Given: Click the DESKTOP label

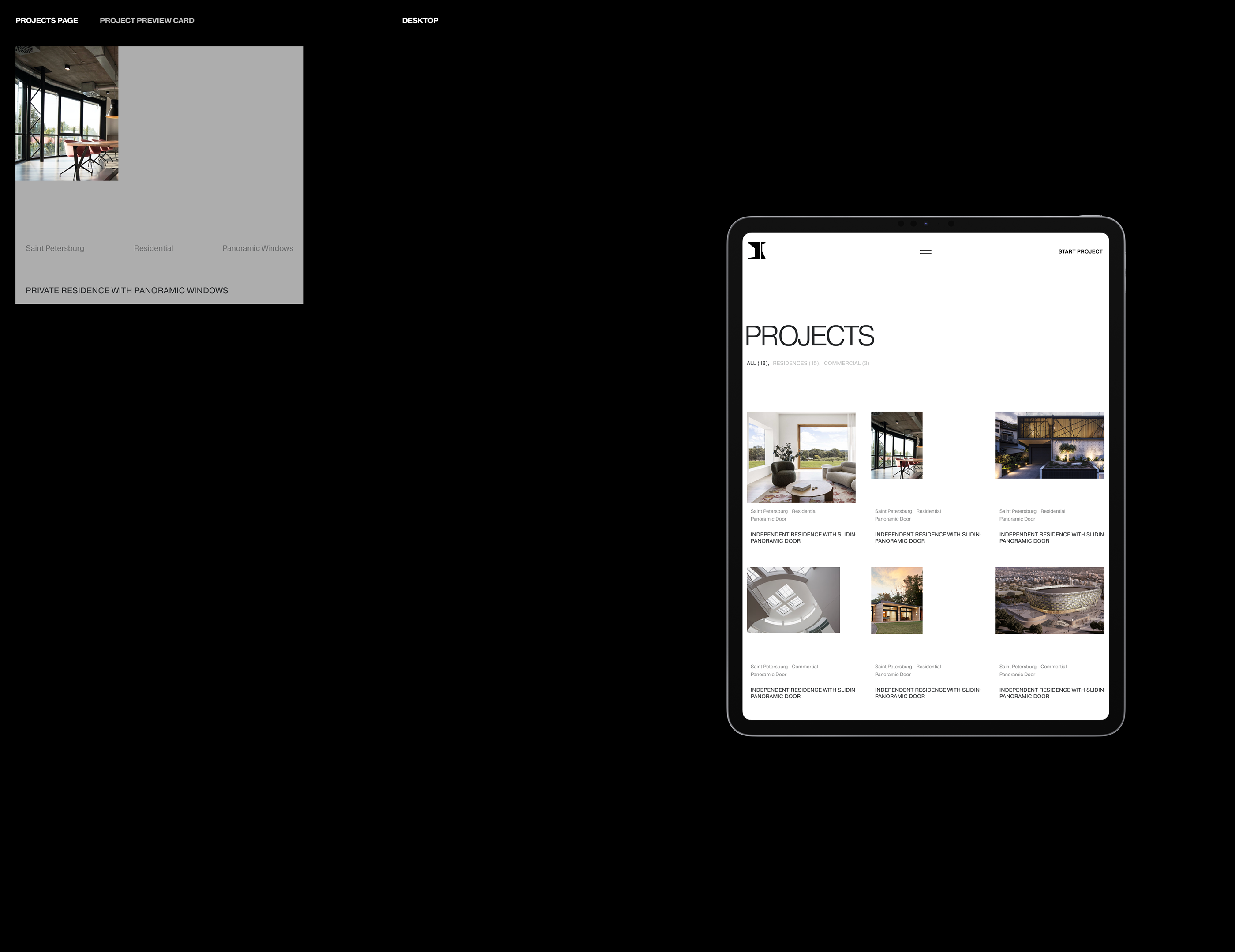Looking at the screenshot, I should coord(420,20).
